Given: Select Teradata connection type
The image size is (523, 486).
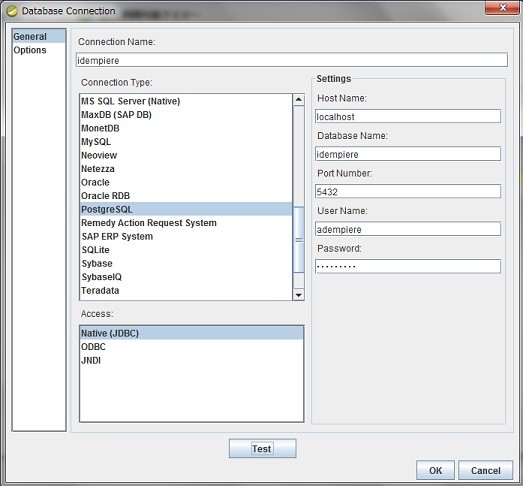Looking at the screenshot, I should tap(186, 290).
